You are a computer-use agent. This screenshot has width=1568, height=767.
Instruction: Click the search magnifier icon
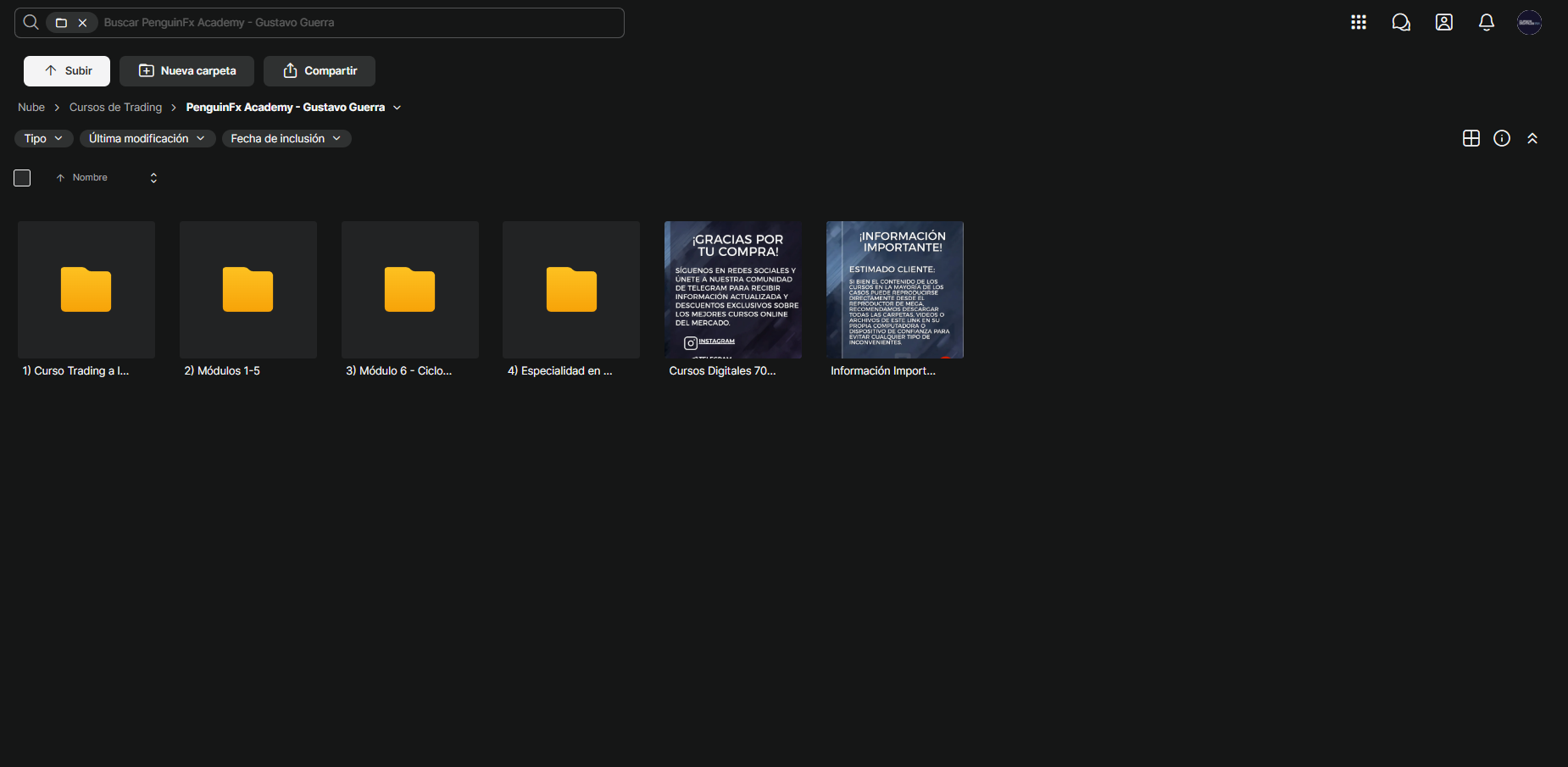(31, 23)
